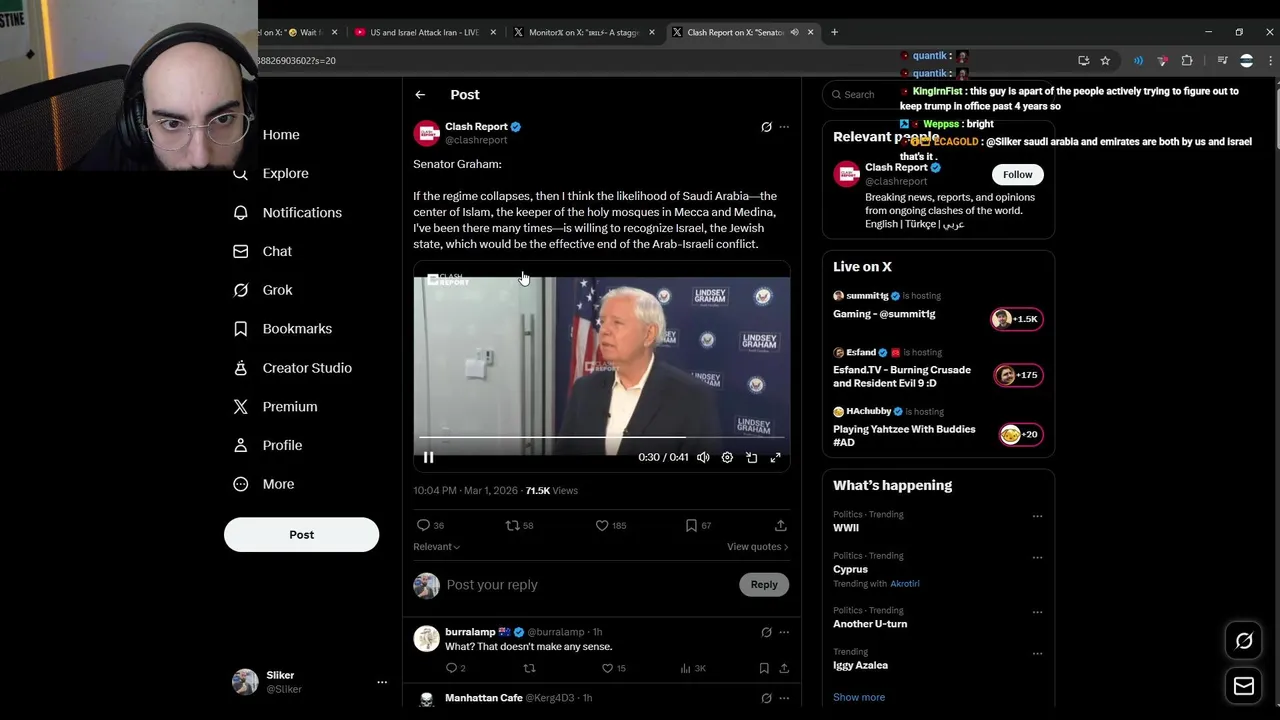Click the Premium X icon
This screenshot has height=720, width=1280.
click(x=240, y=407)
